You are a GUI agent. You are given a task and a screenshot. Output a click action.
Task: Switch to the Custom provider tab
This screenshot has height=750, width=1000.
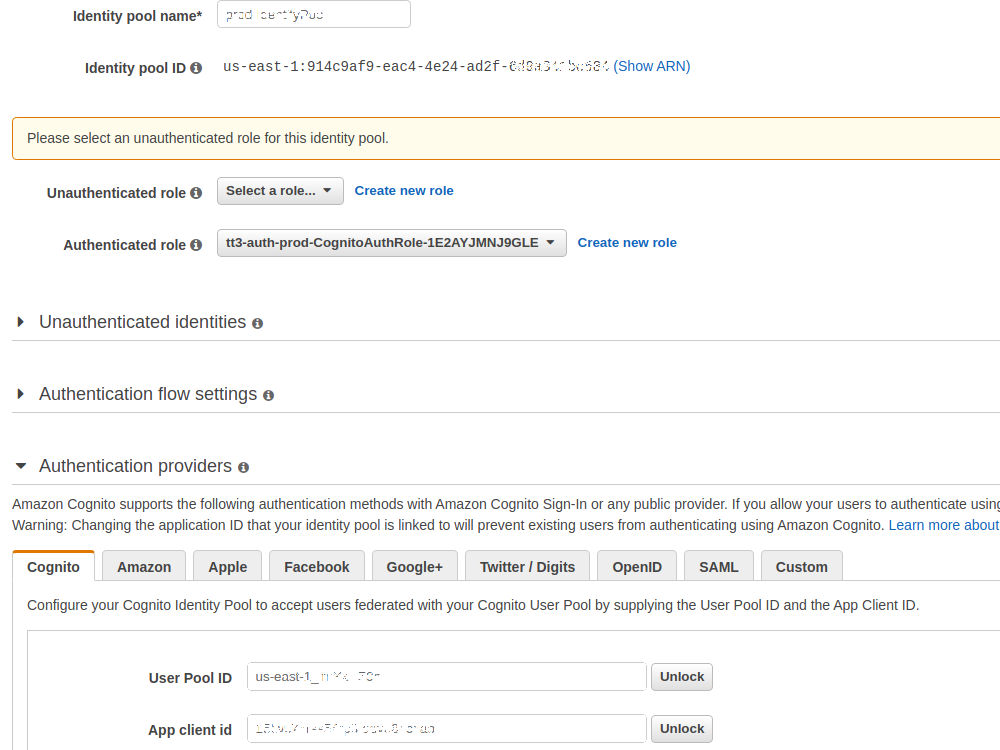pos(802,566)
